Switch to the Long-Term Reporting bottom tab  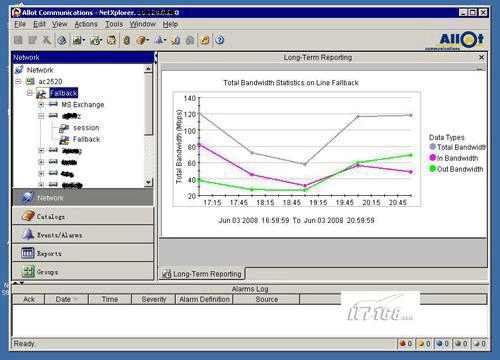202,274
